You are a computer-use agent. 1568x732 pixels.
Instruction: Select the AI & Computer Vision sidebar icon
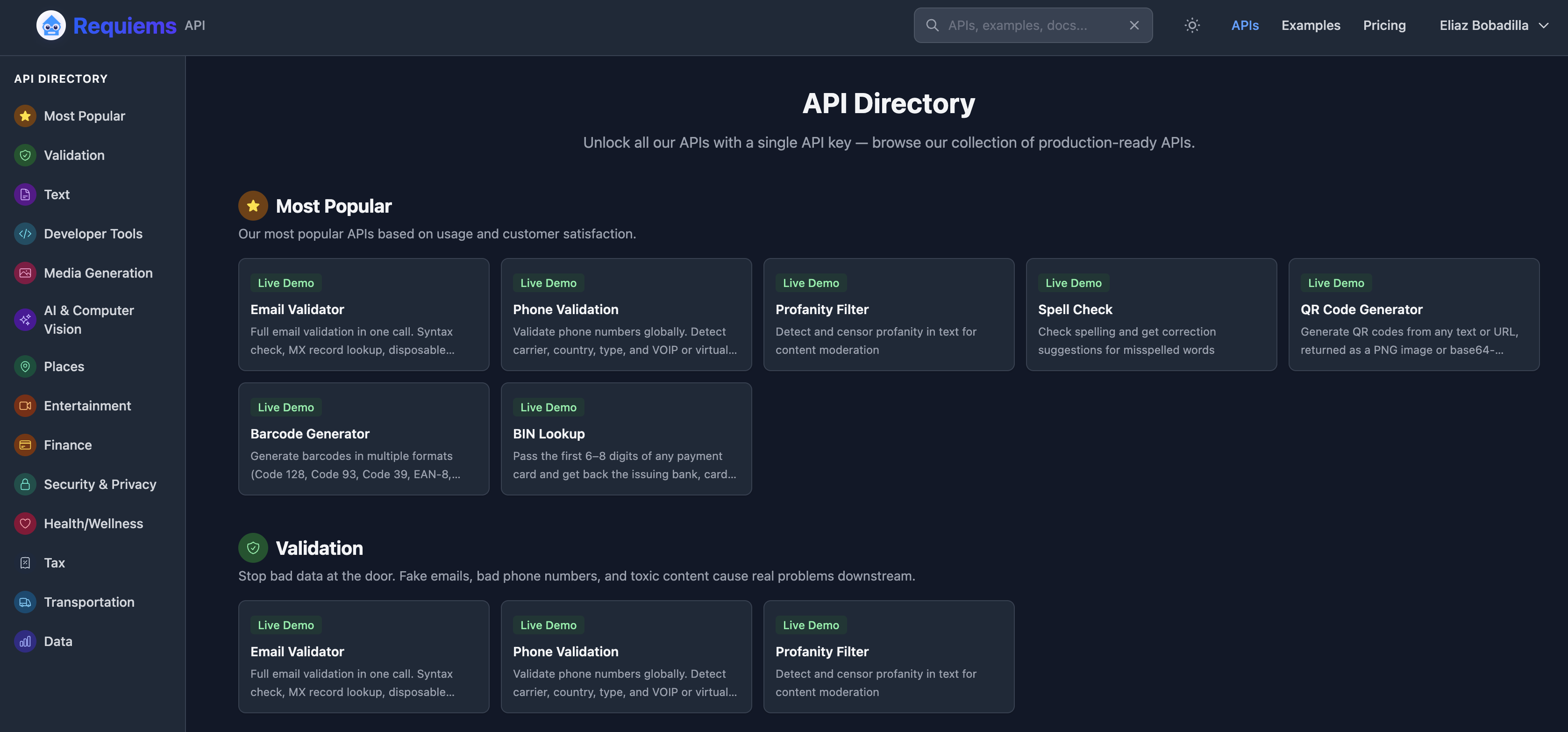click(25, 319)
